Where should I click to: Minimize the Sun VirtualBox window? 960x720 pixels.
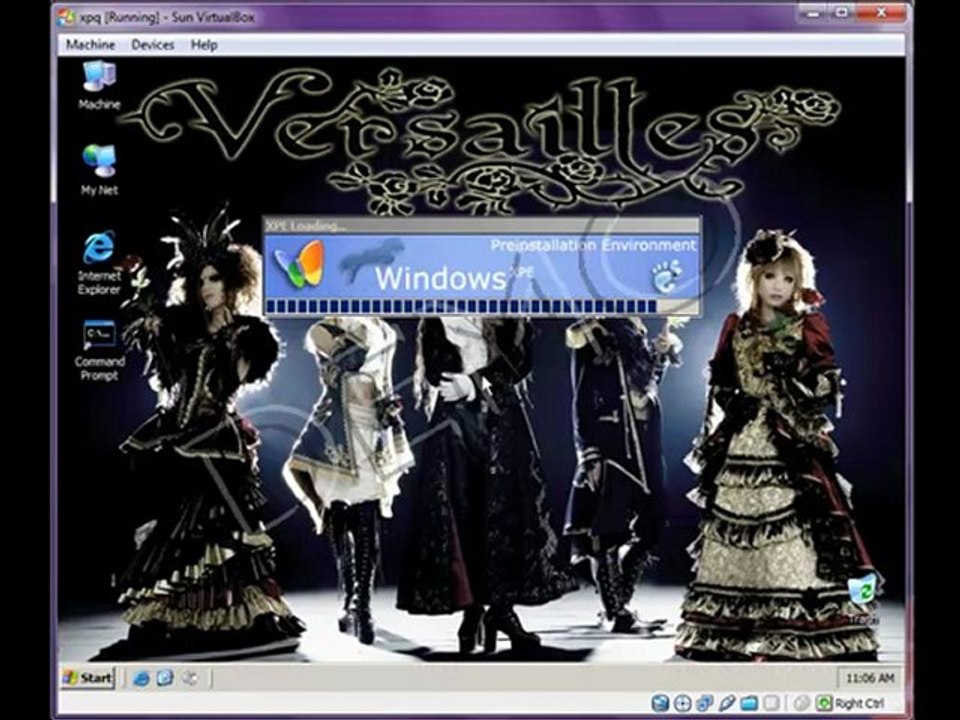click(x=813, y=13)
